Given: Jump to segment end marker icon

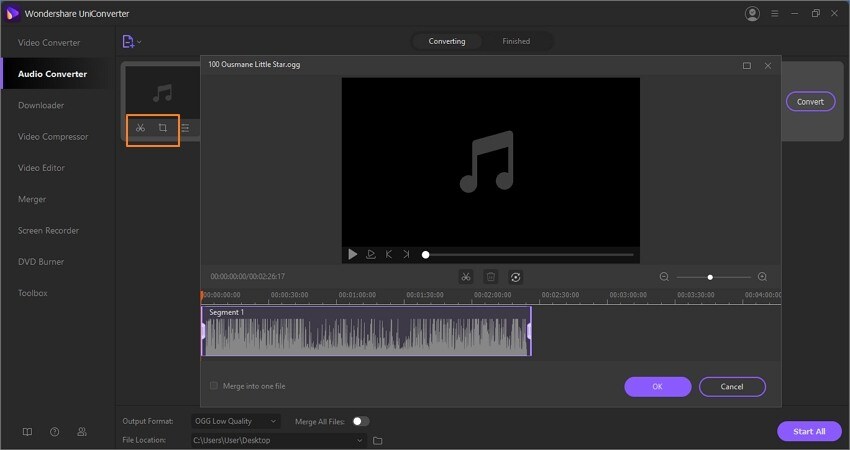Looking at the screenshot, I should click(406, 254).
